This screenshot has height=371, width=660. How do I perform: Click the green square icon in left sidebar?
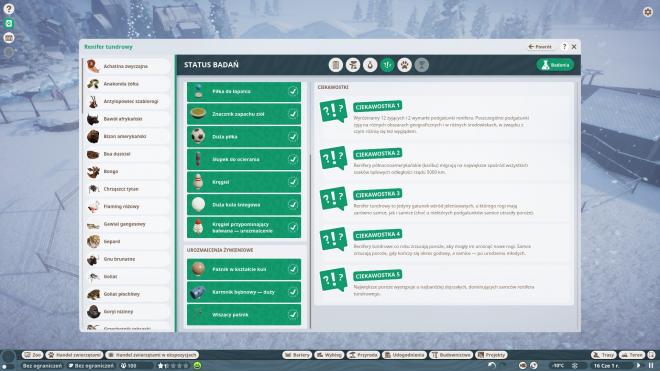[8, 24]
